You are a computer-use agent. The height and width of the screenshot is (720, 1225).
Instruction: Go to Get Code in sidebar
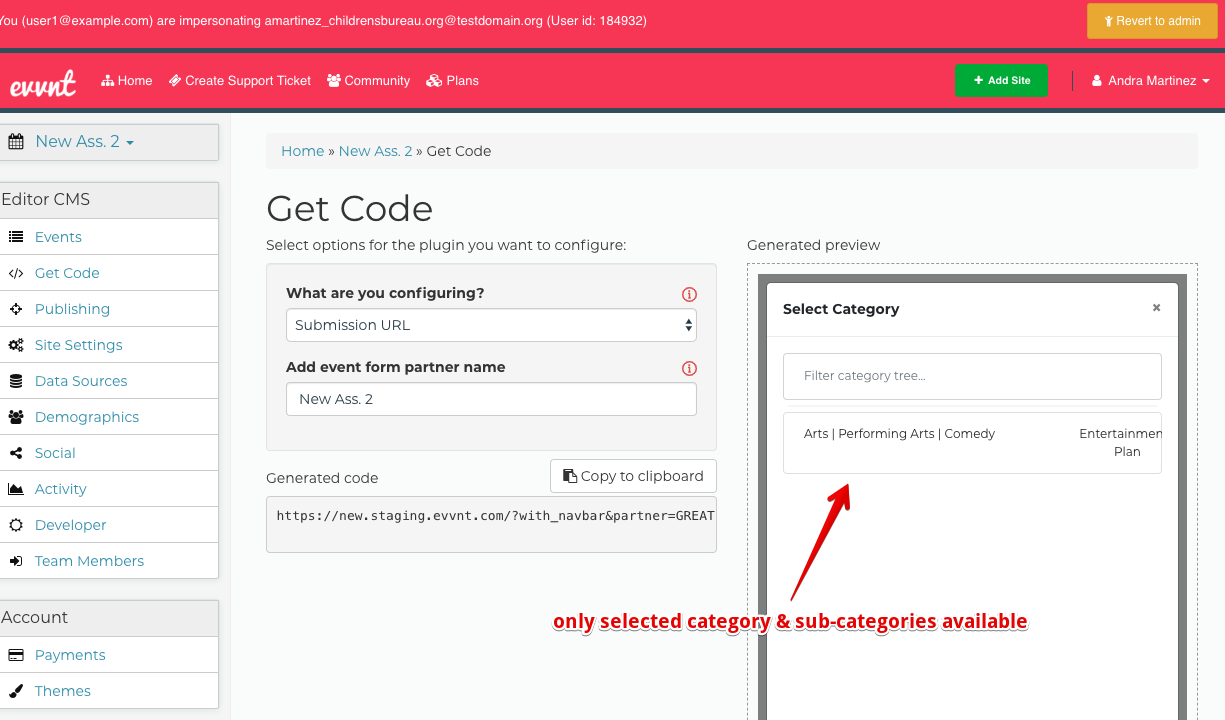pyautogui.click(x=67, y=273)
